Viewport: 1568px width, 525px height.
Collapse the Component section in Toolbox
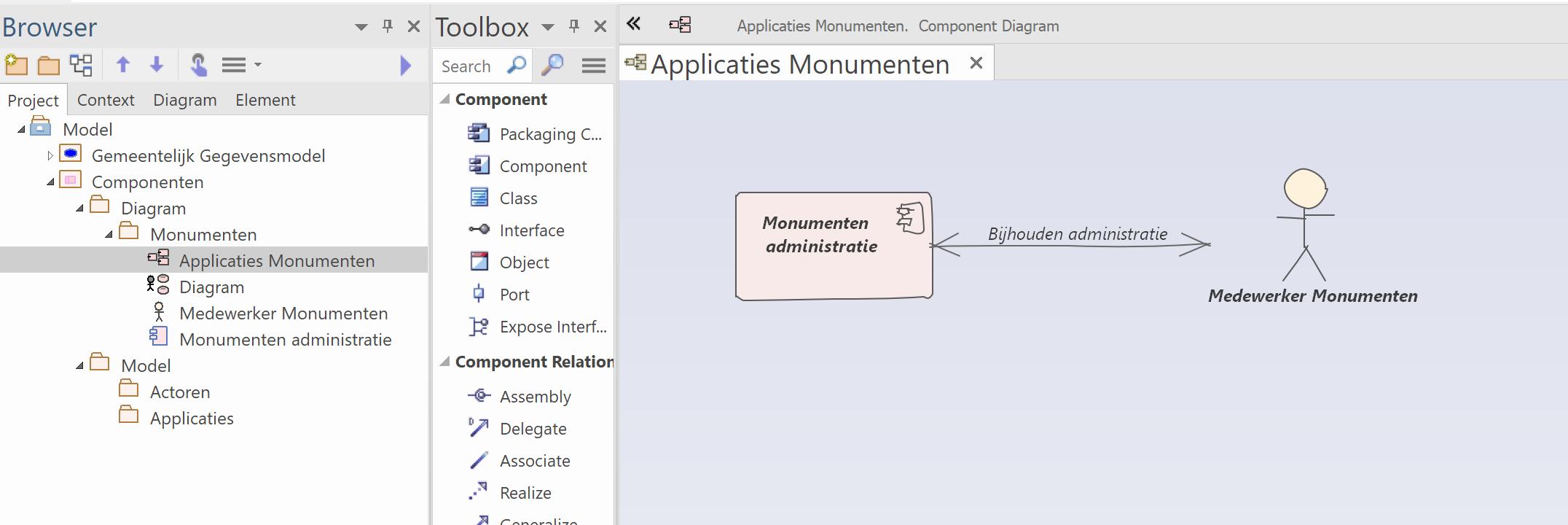point(445,99)
